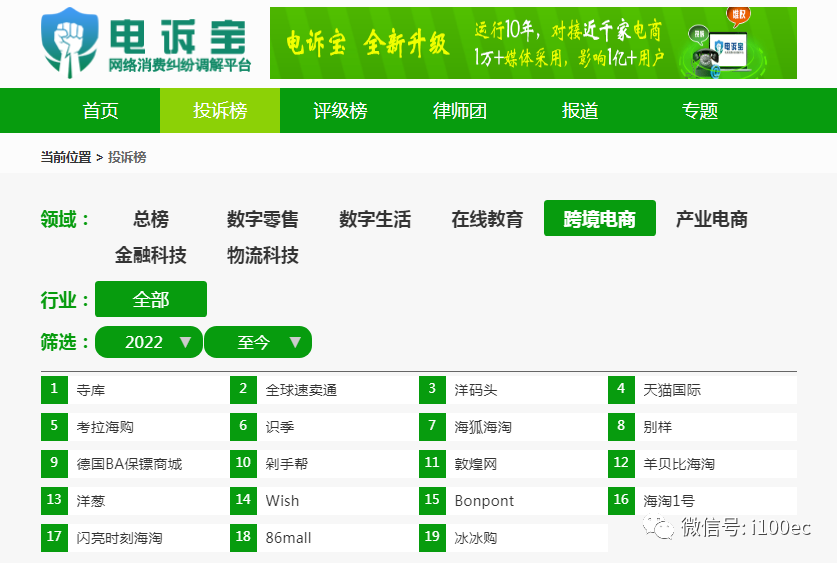837x563 pixels.
Task: Filter by 金融科技 domain
Action: [151, 255]
